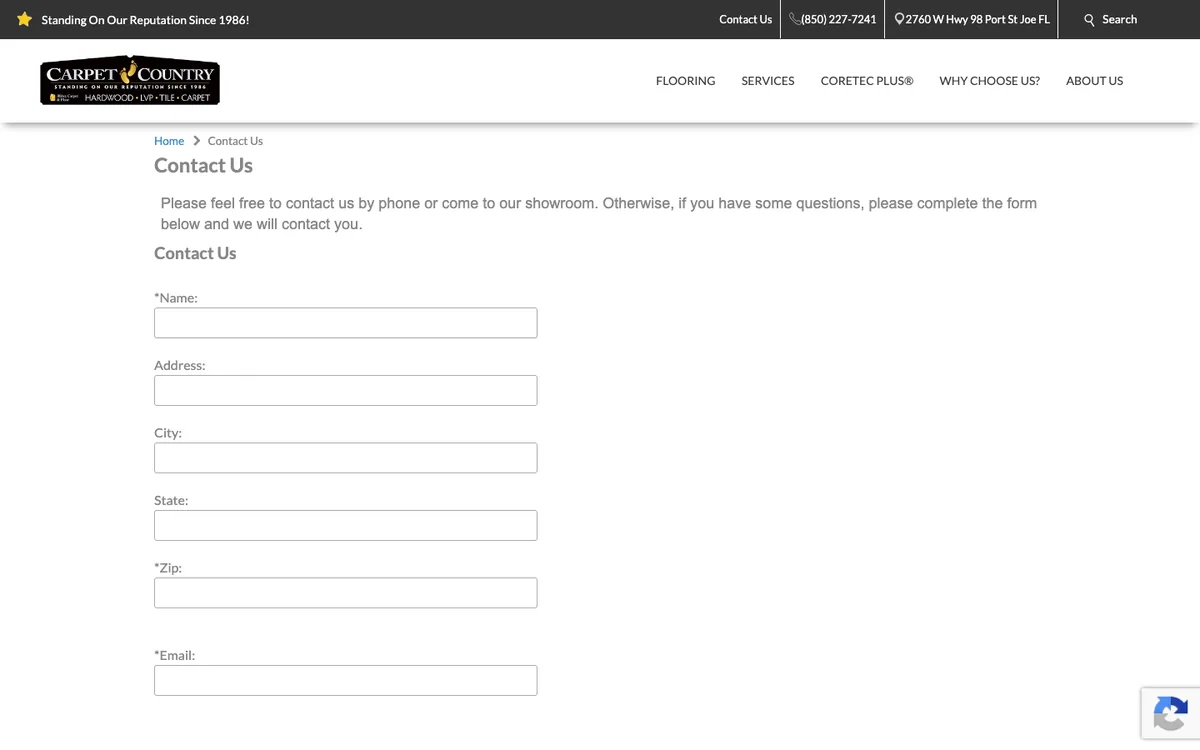Focus the Address input field

(345, 390)
